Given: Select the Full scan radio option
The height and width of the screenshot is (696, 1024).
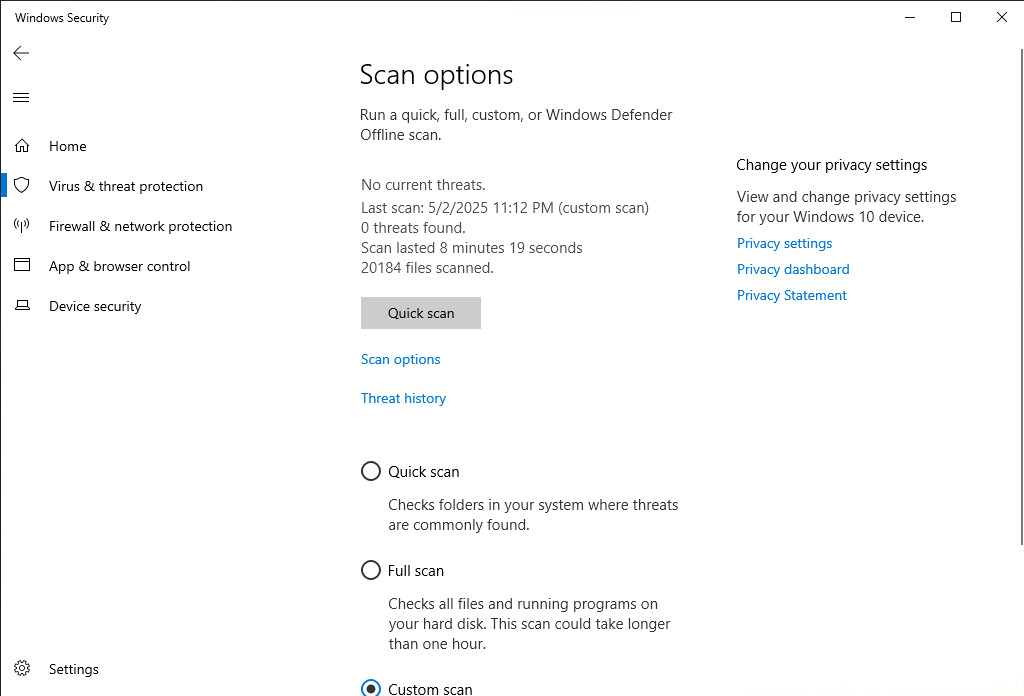Looking at the screenshot, I should 371,570.
